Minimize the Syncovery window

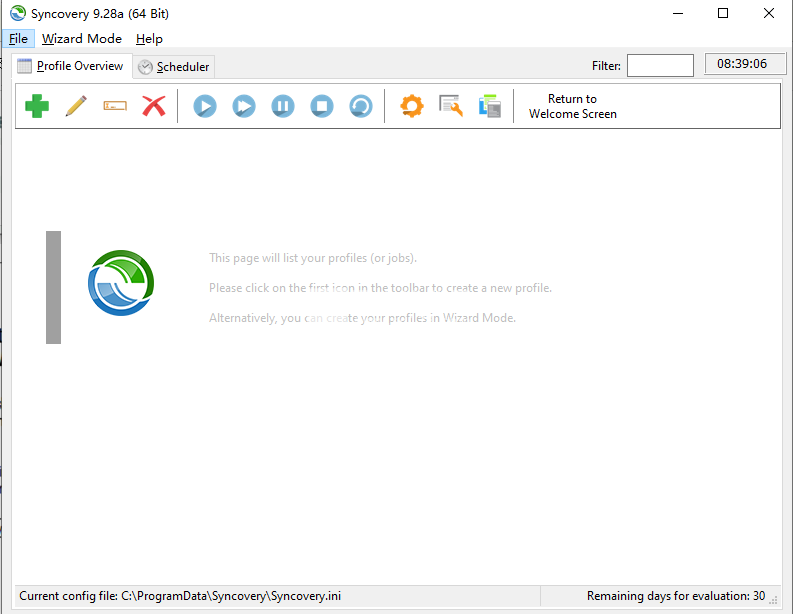pos(678,13)
